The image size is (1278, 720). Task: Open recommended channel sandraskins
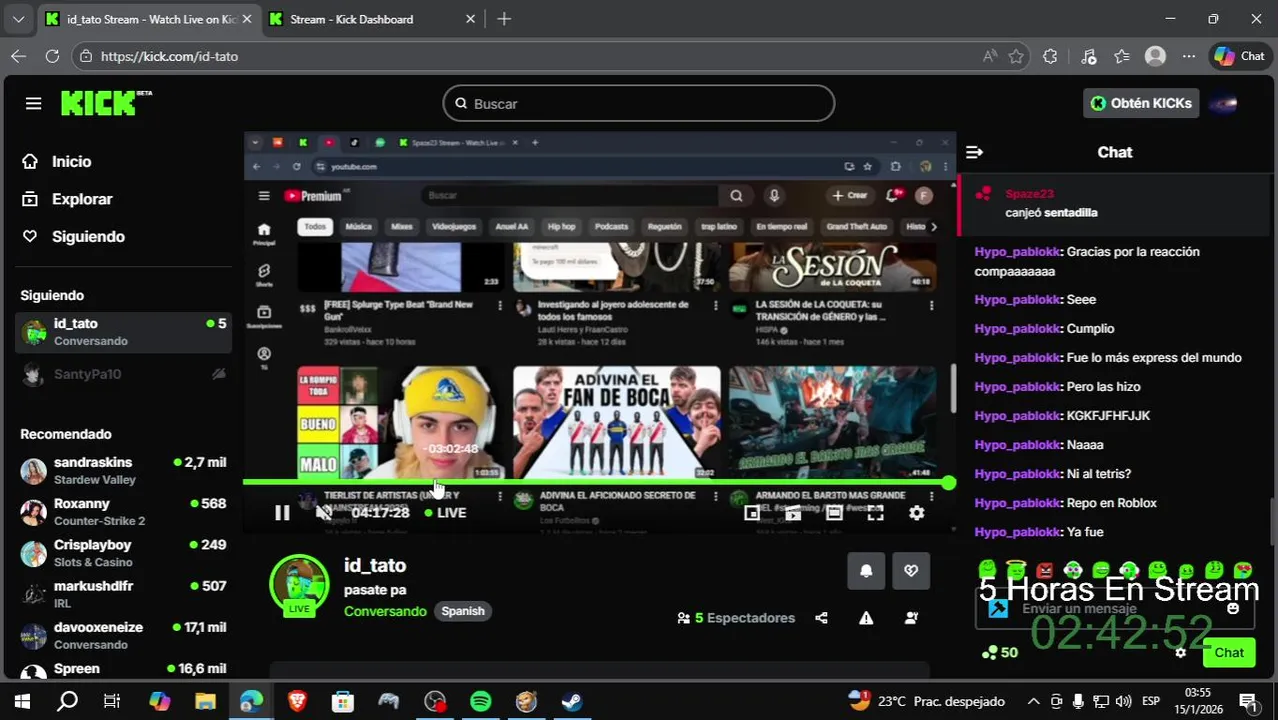(x=124, y=471)
